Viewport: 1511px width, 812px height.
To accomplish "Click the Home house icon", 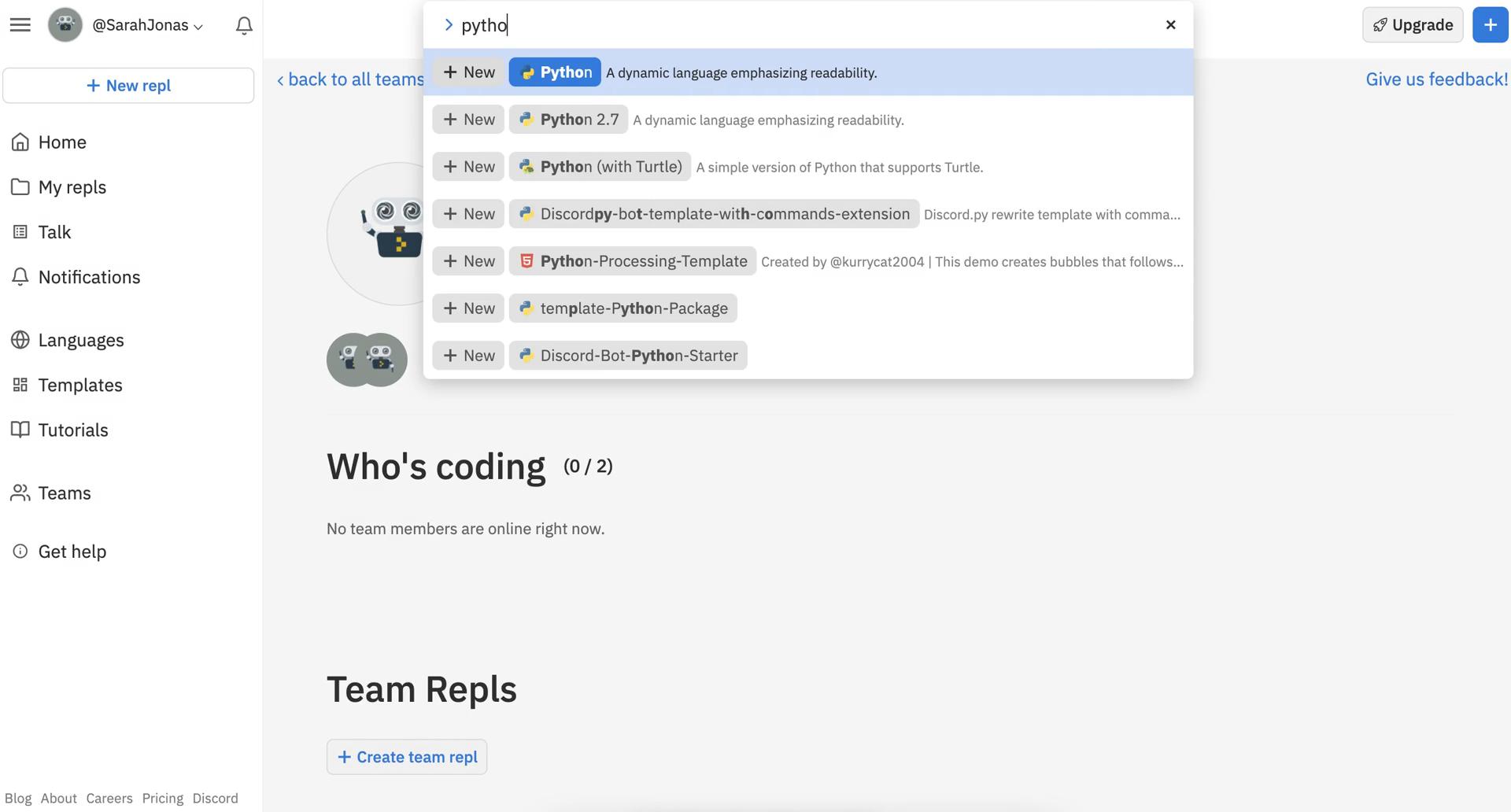I will 20,142.
